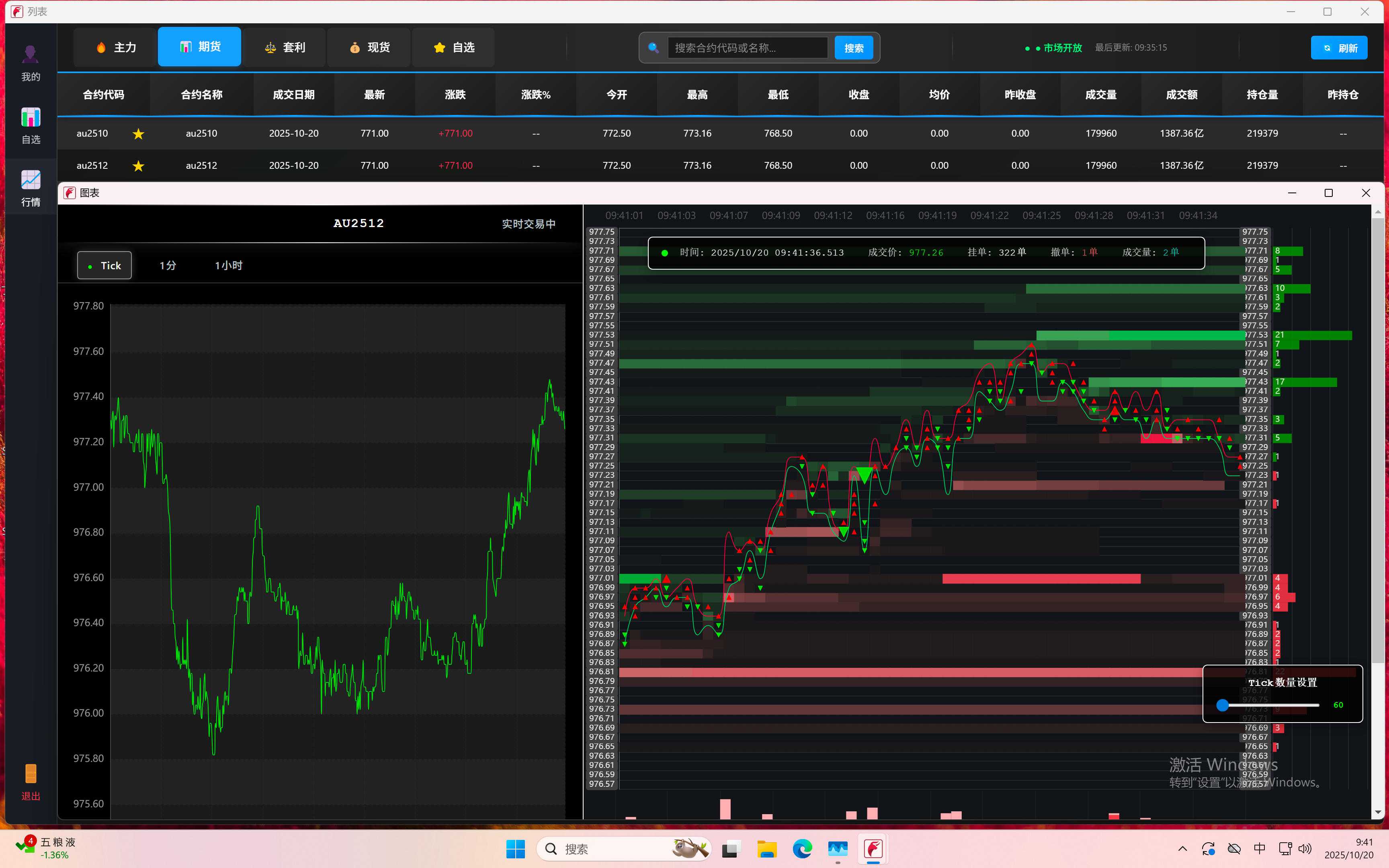Open the 主力 tab
Viewport: 1389px width, 868px height.
[x=116, y=48]
